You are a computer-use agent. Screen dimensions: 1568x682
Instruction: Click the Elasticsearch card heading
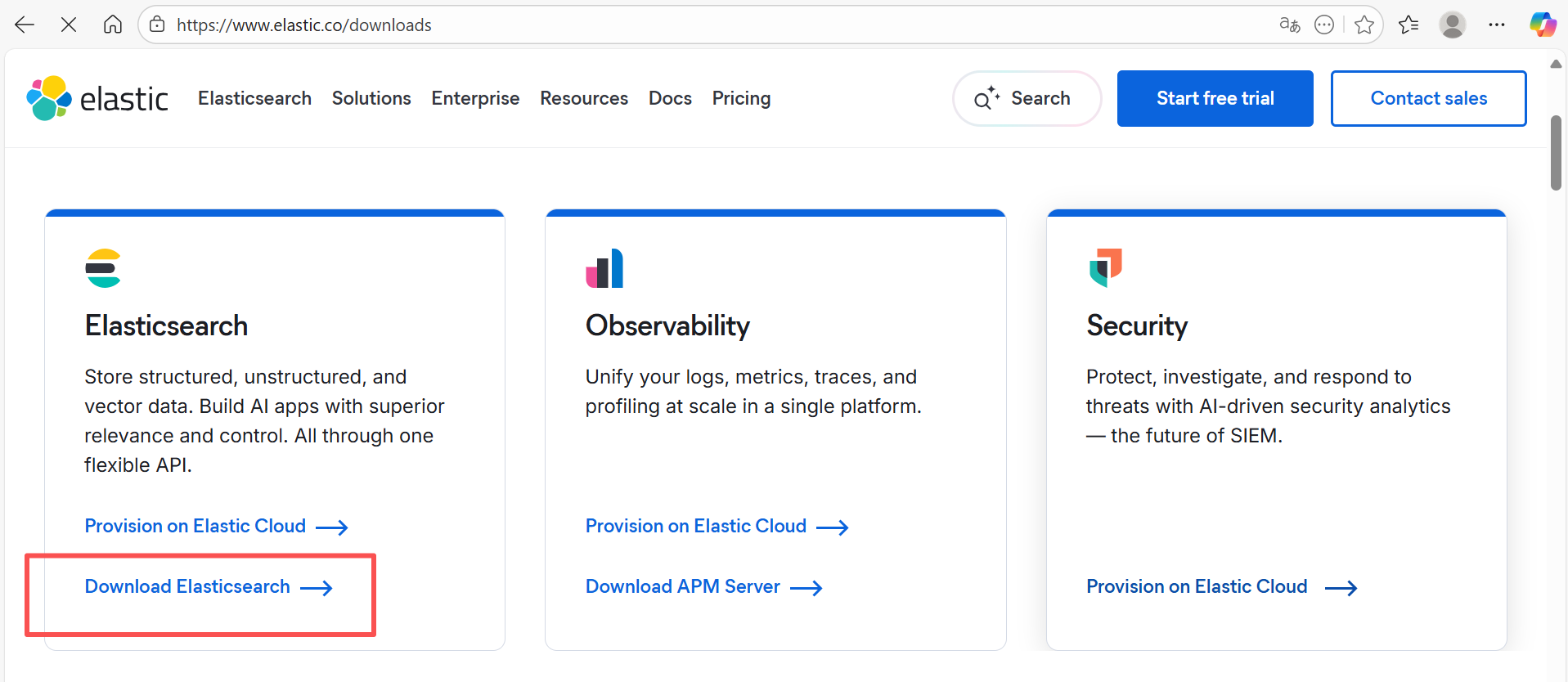166,325
